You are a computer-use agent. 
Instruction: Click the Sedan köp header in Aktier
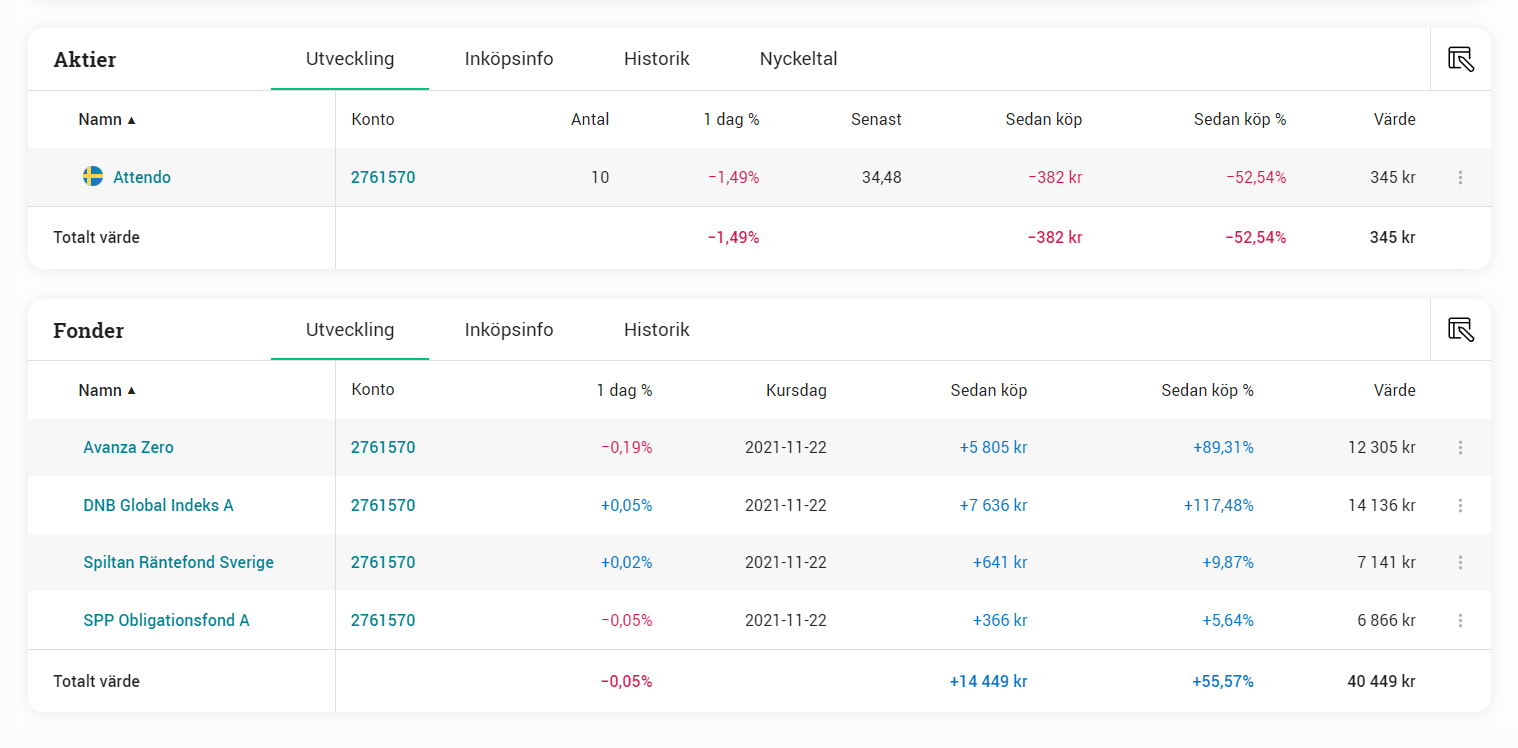pyautogui.click(x=1044, y=120)
